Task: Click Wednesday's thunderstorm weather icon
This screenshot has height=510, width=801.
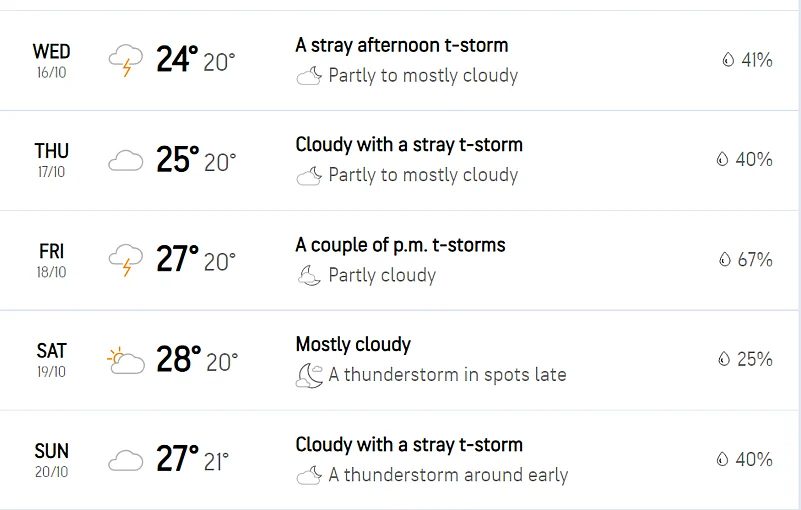Action: tap(125, 60)
